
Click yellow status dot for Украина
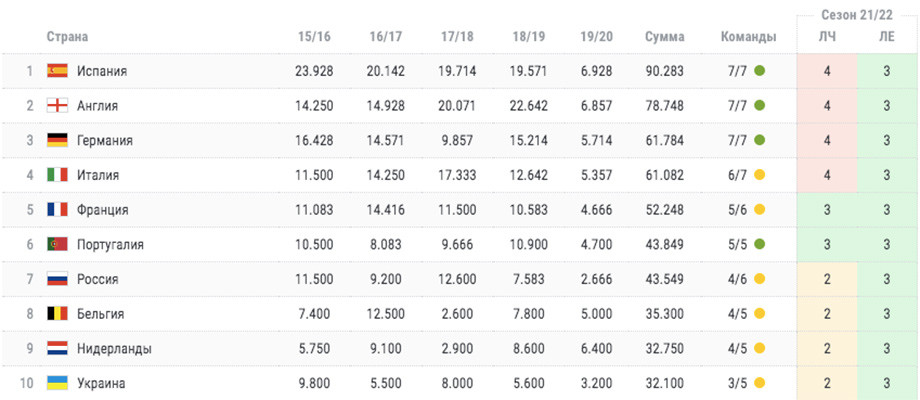click(x=759, y=383)
